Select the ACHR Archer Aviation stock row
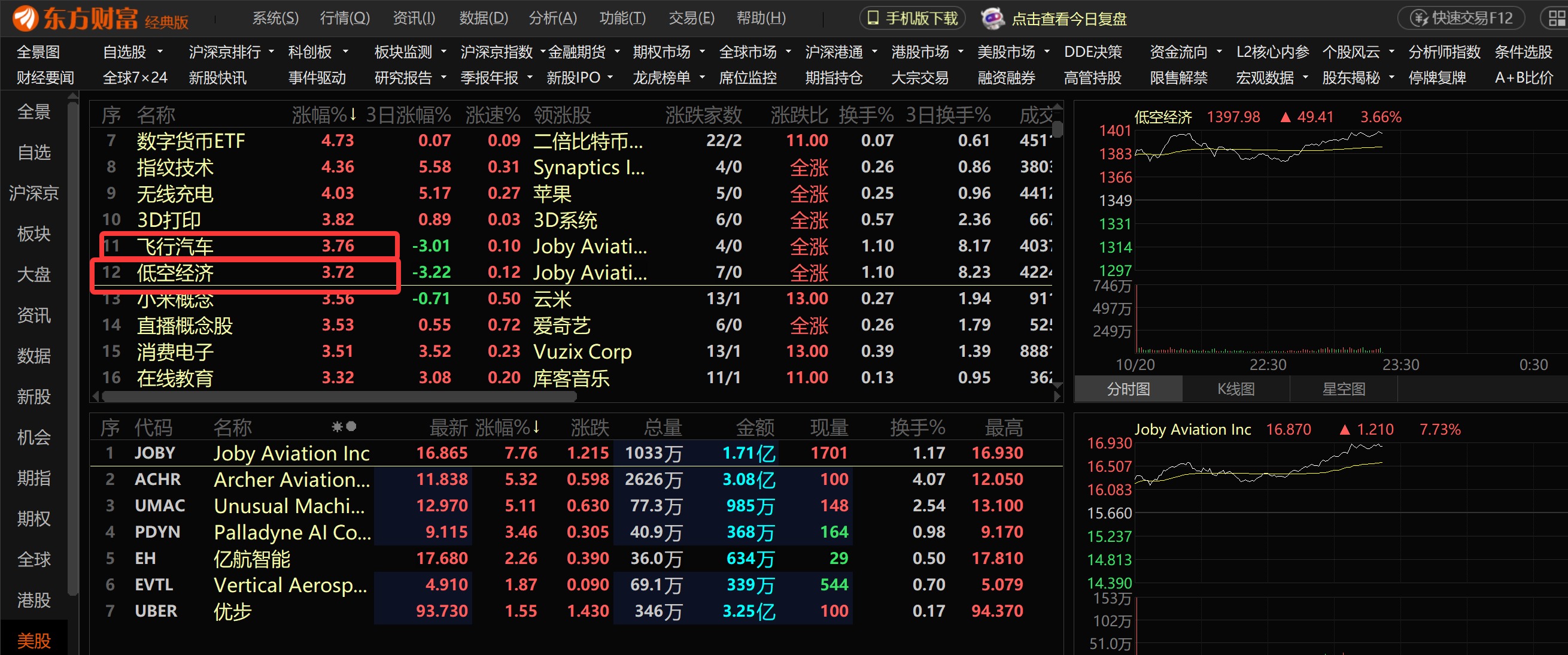 pos(291,480)
